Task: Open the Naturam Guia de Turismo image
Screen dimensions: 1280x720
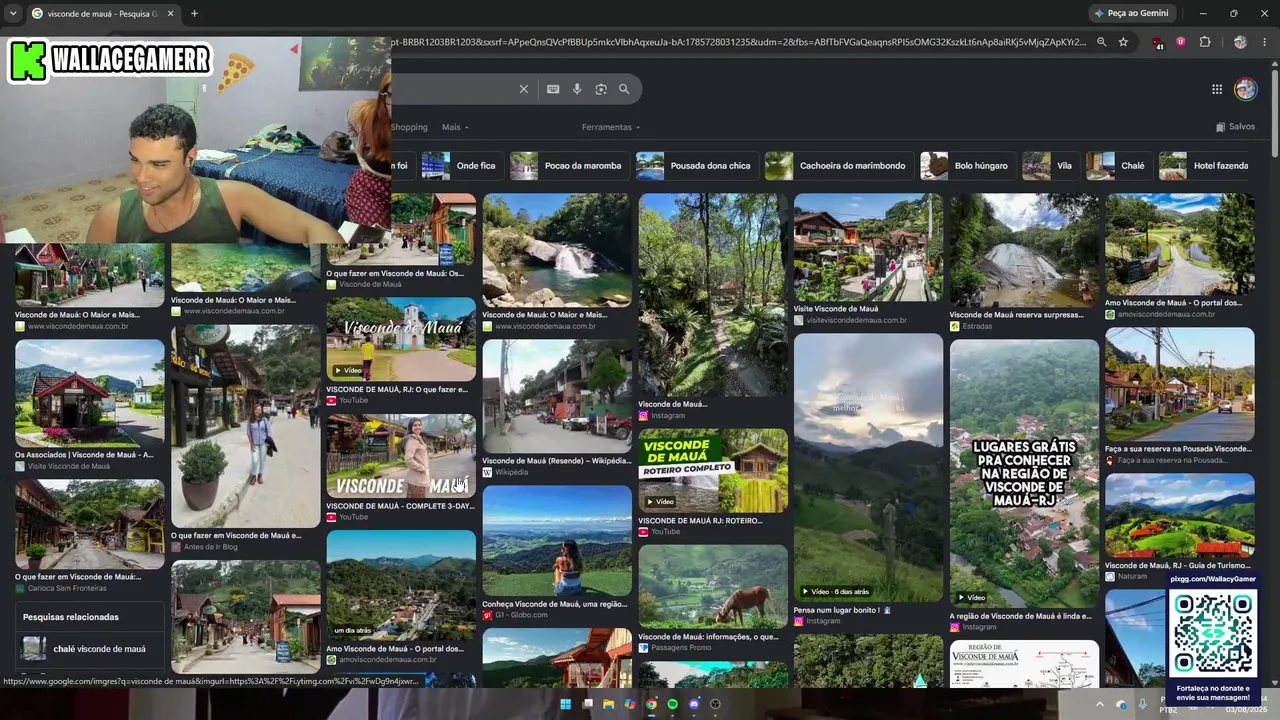Action: pyautogui.click(x=1180, y=515)
